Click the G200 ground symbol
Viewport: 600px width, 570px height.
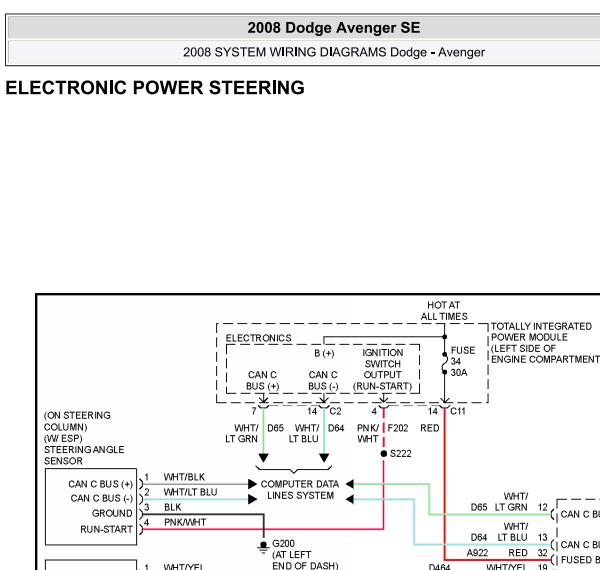263,547
